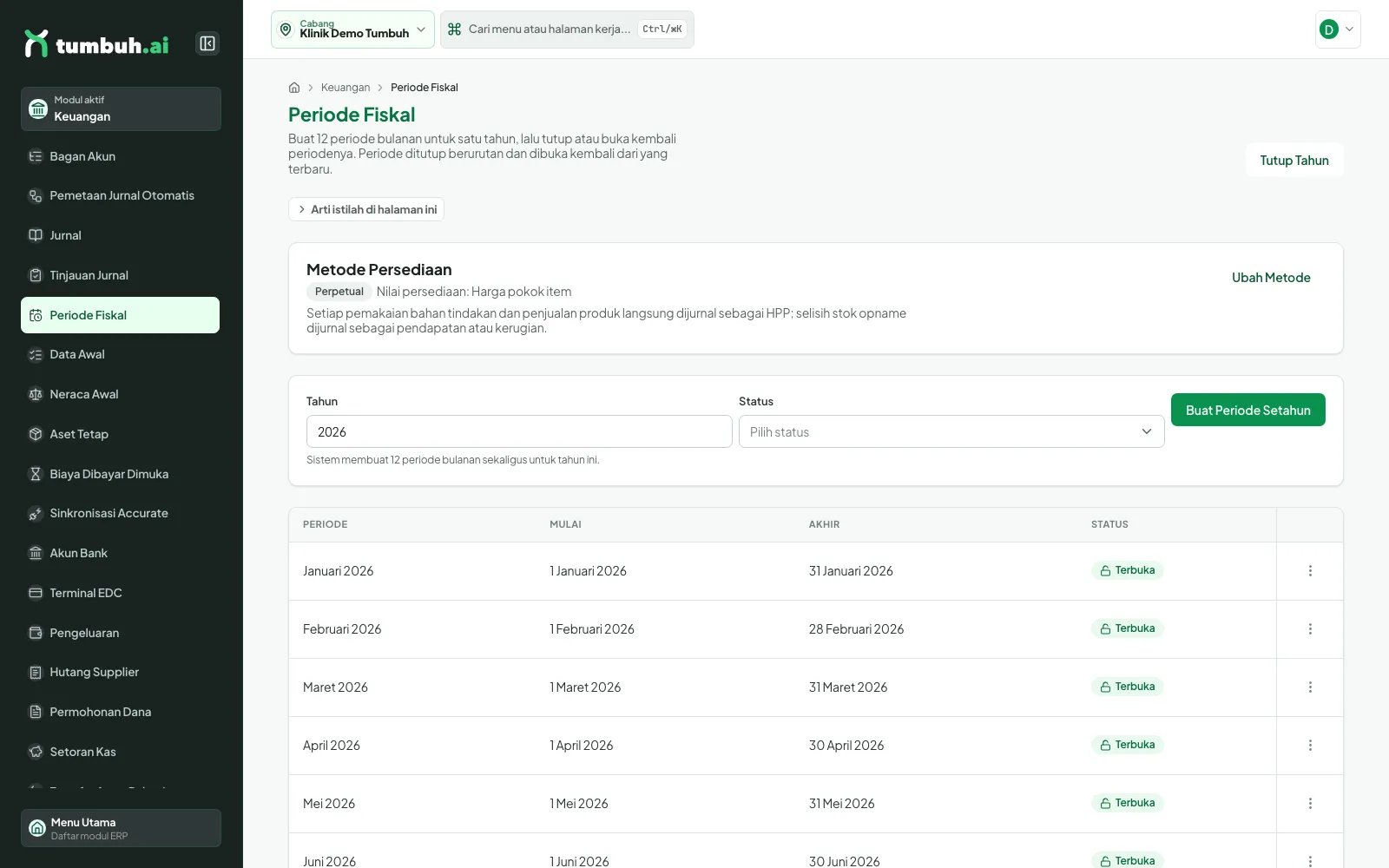Screen dimensions: 1389x868
Task: Click the Terminal EDC card icon
Action: pyautogui.click(x=36, y=593)
